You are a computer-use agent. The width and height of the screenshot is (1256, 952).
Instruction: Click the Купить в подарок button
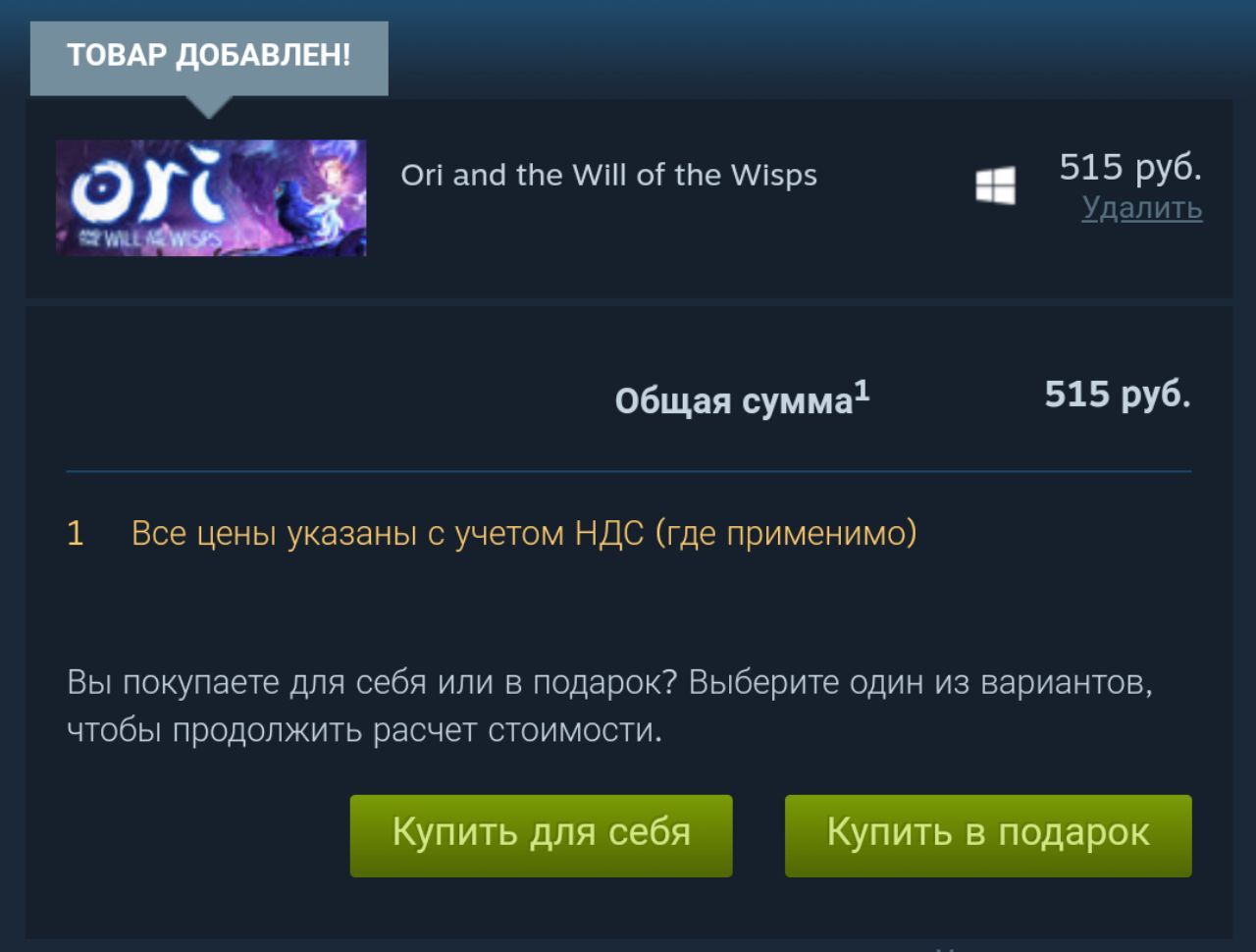pyautogui.click(x=988, y=836)
